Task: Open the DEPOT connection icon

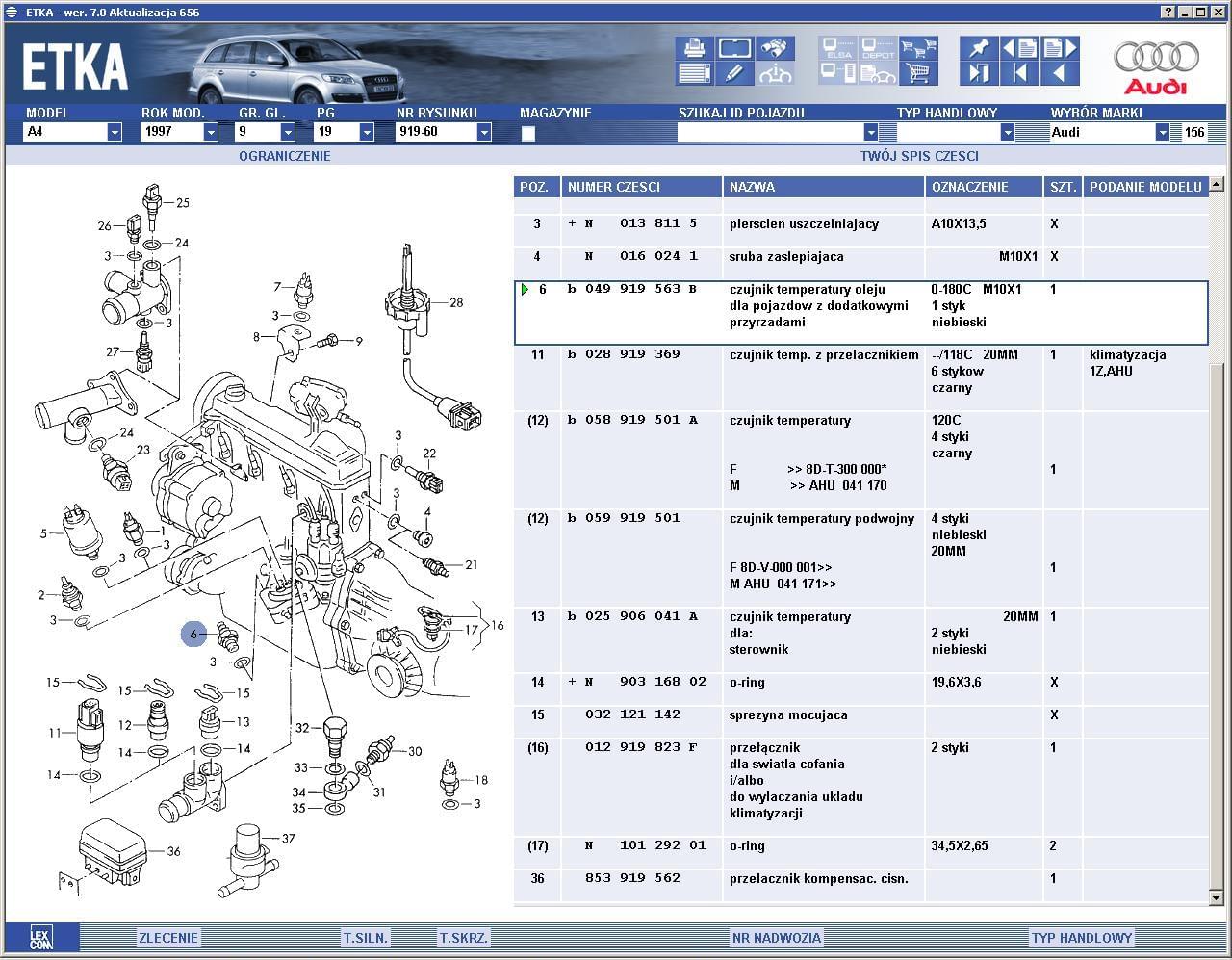Action: 878,48
